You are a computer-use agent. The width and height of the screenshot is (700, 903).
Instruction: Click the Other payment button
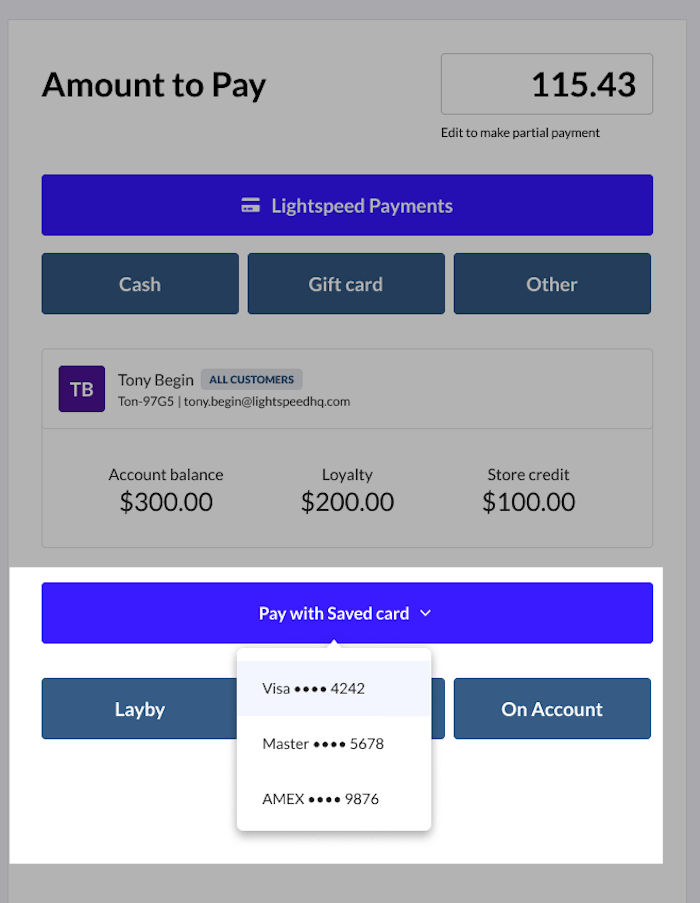click(x=552, y=284)
